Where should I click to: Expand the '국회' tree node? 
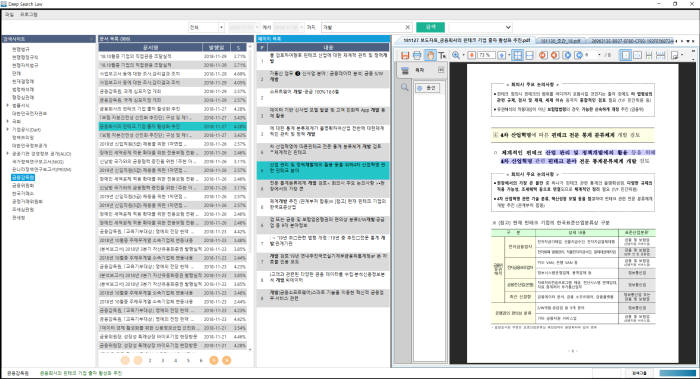[x=8, y=121]
